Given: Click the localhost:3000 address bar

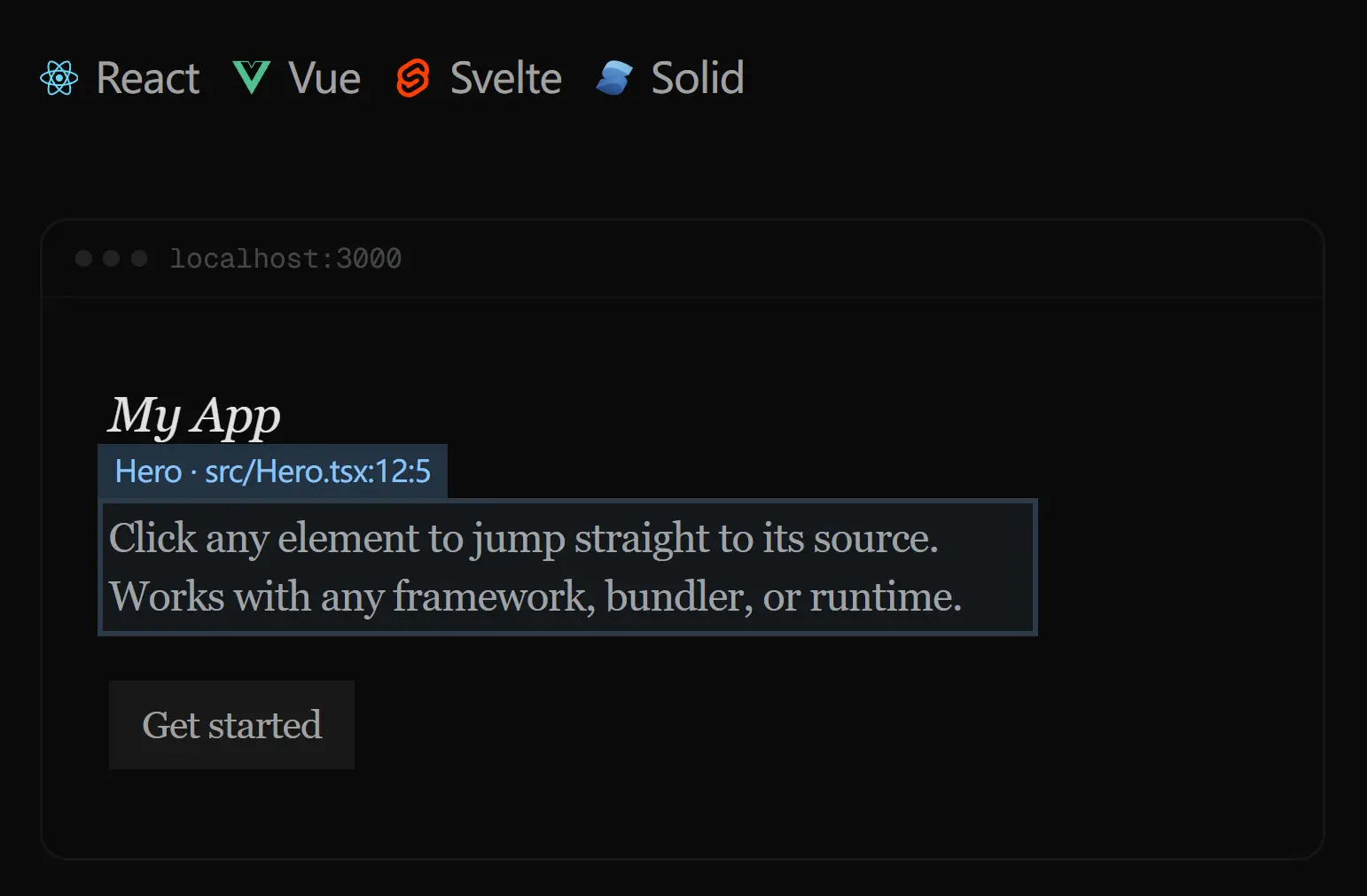Looking at the screenshot, I should point(285,258).
